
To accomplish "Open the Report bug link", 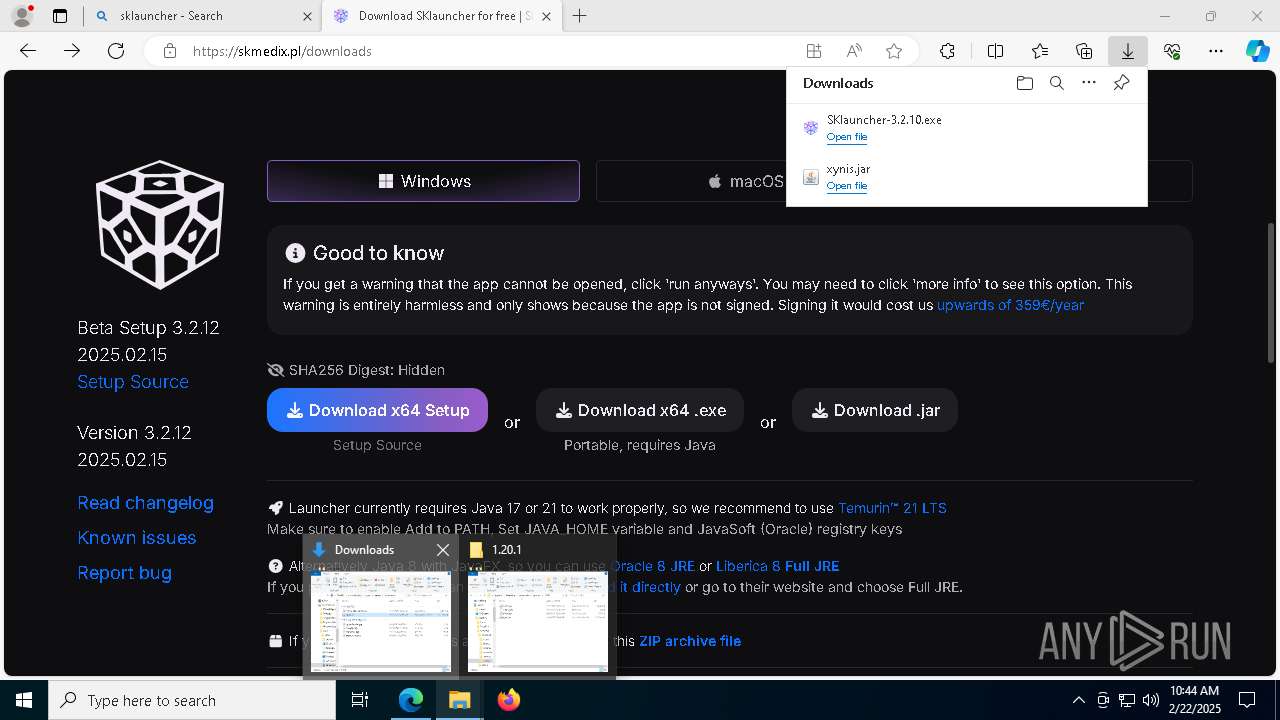I will point(125,573).
